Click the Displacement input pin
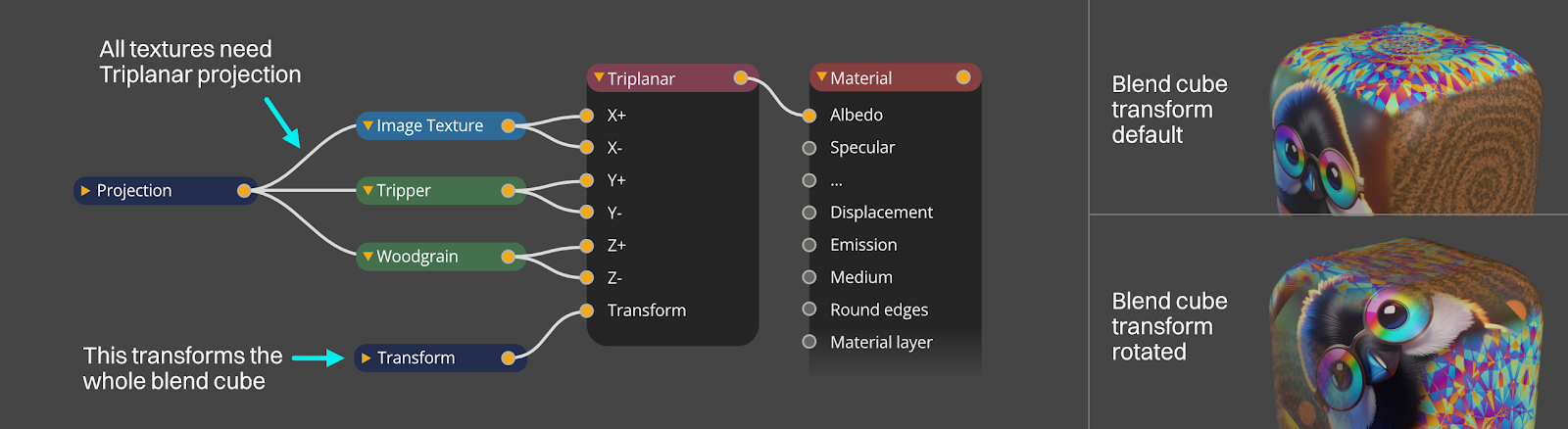1568x429 pixels. pyautogui.click(x=809, y=213)
